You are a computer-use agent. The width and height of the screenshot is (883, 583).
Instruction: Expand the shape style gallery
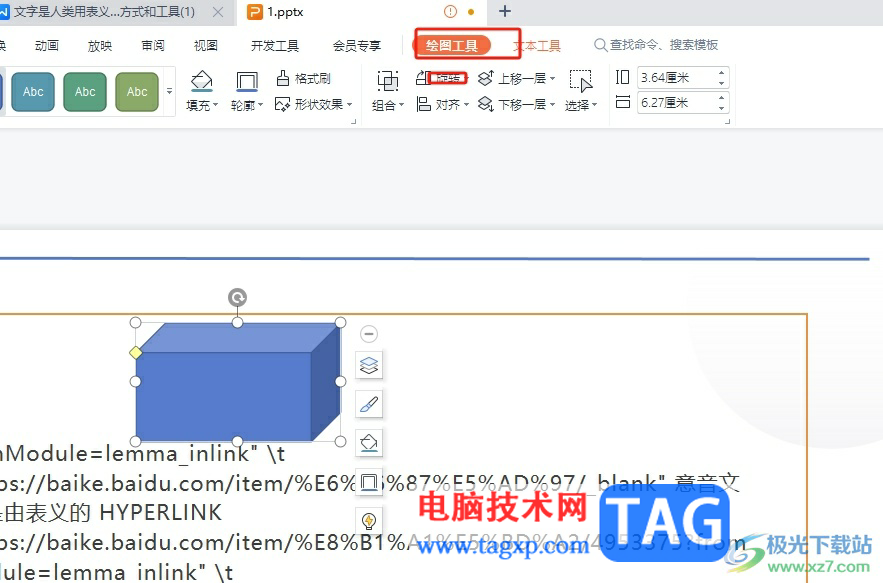point(170,91)
